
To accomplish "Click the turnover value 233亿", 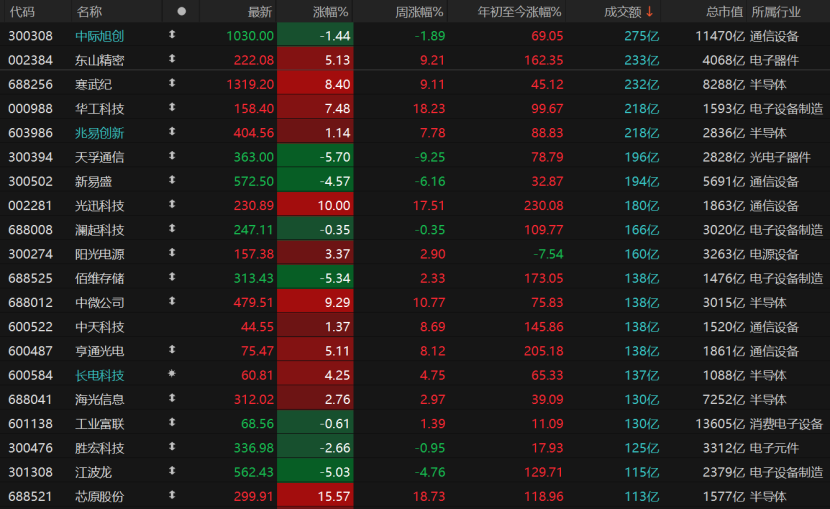I will tap(642, 60).
